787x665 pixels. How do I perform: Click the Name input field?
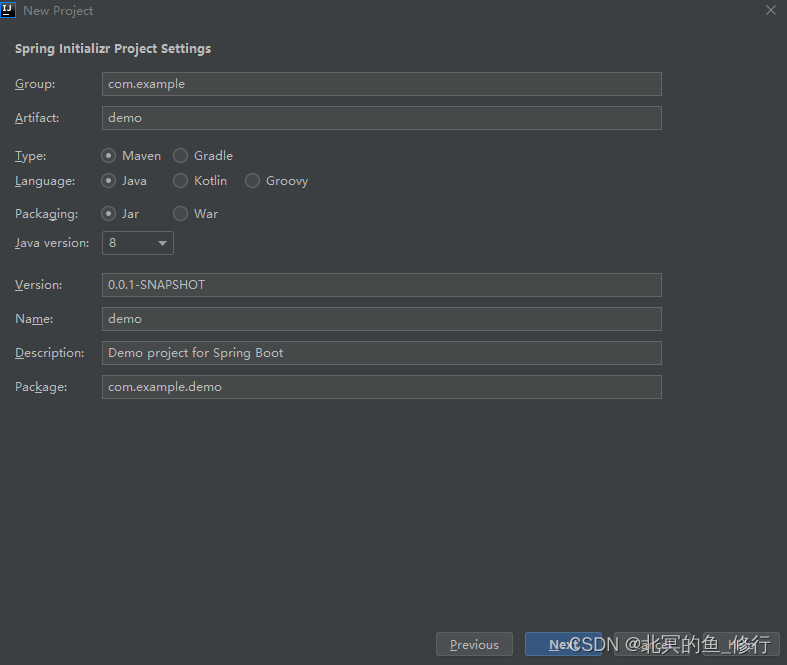[381, 319]
